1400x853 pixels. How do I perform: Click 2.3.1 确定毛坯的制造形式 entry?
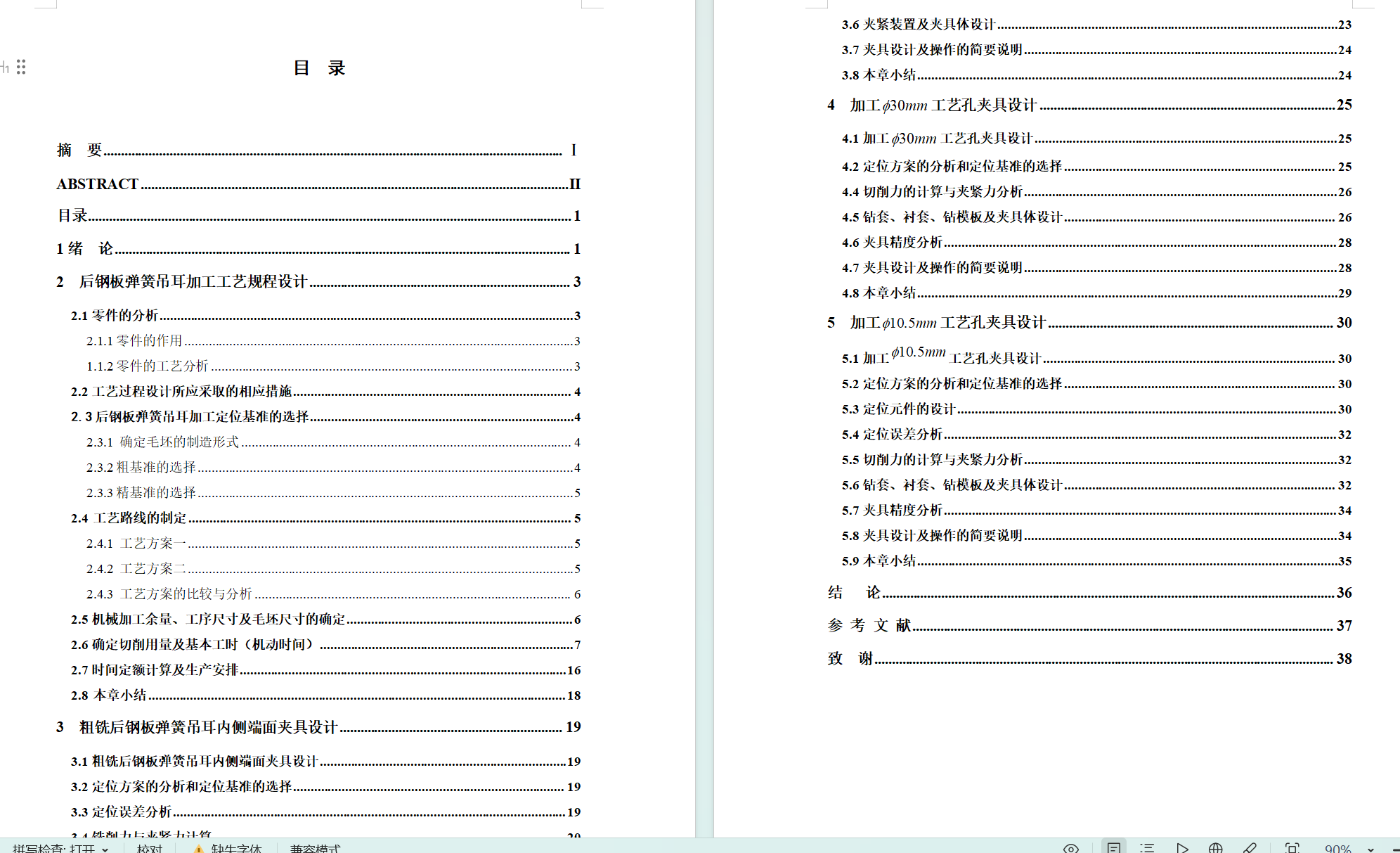[333, 442]
